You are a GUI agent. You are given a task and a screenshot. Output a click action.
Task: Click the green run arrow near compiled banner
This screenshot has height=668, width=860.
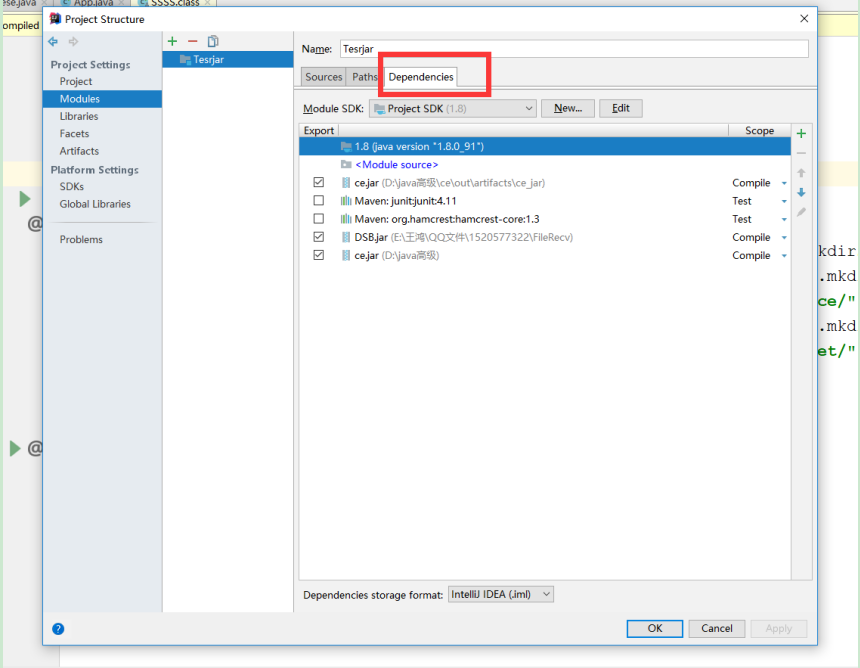point(25,199)
